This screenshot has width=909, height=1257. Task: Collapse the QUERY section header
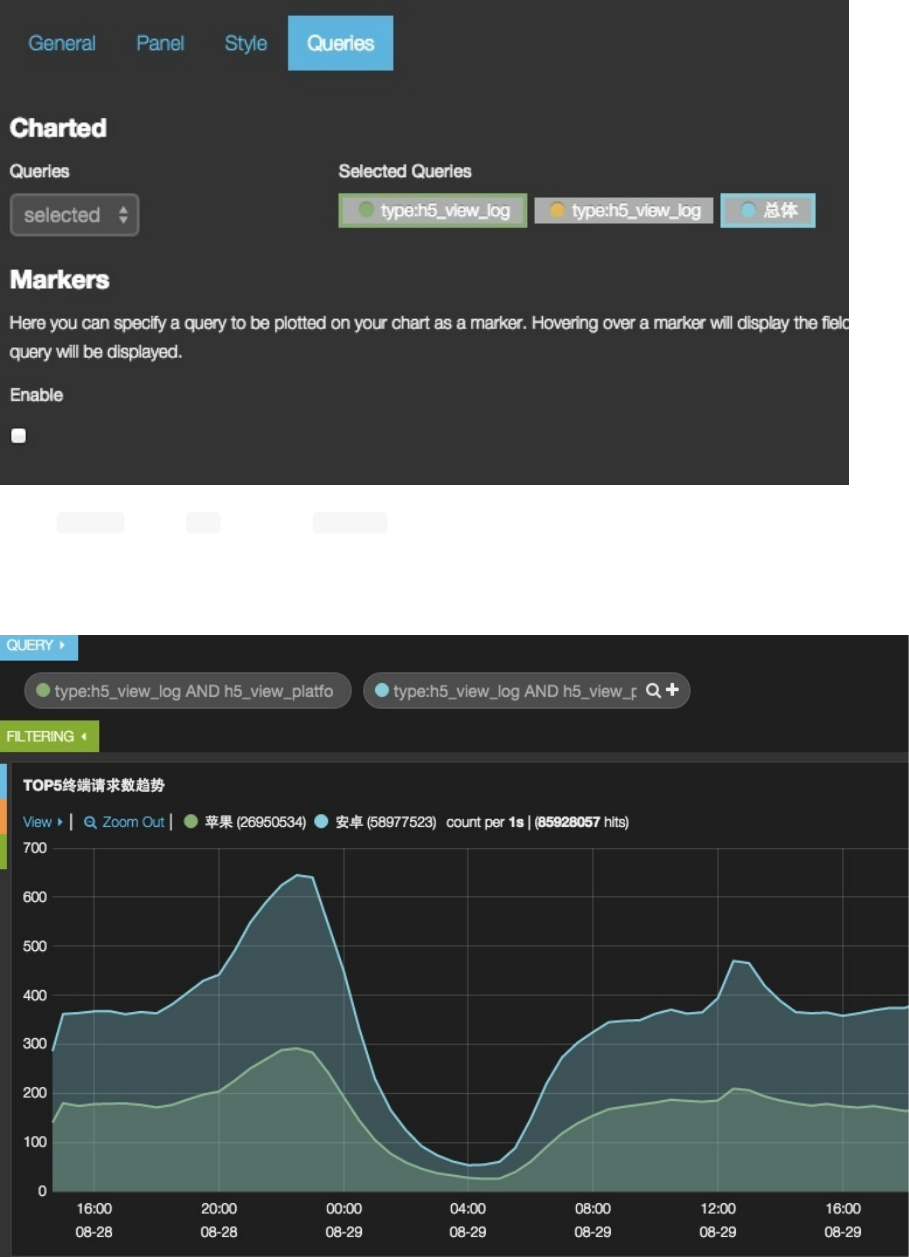coord(38,646)
